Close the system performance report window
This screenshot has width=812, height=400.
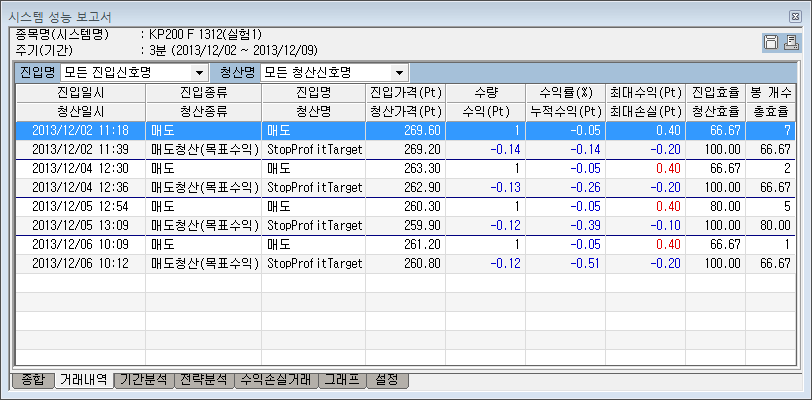(x=795, y=17)
